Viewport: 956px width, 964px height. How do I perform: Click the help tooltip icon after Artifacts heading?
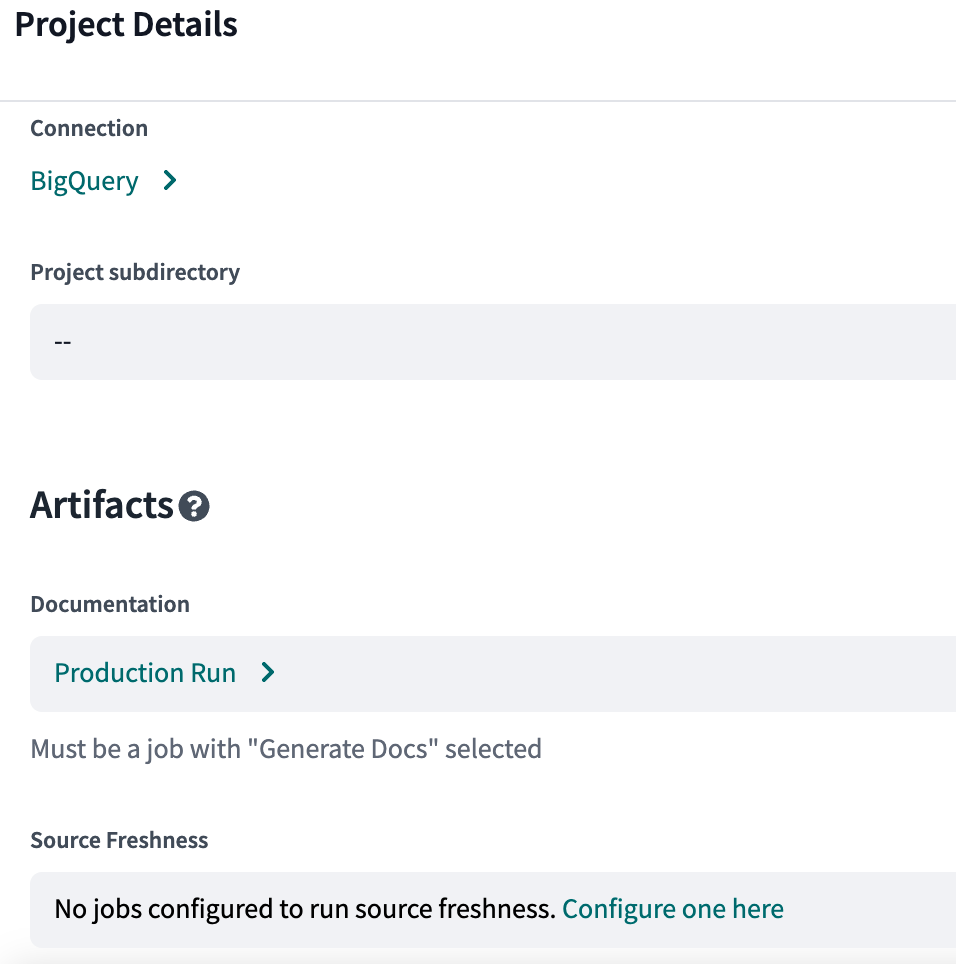195,506
